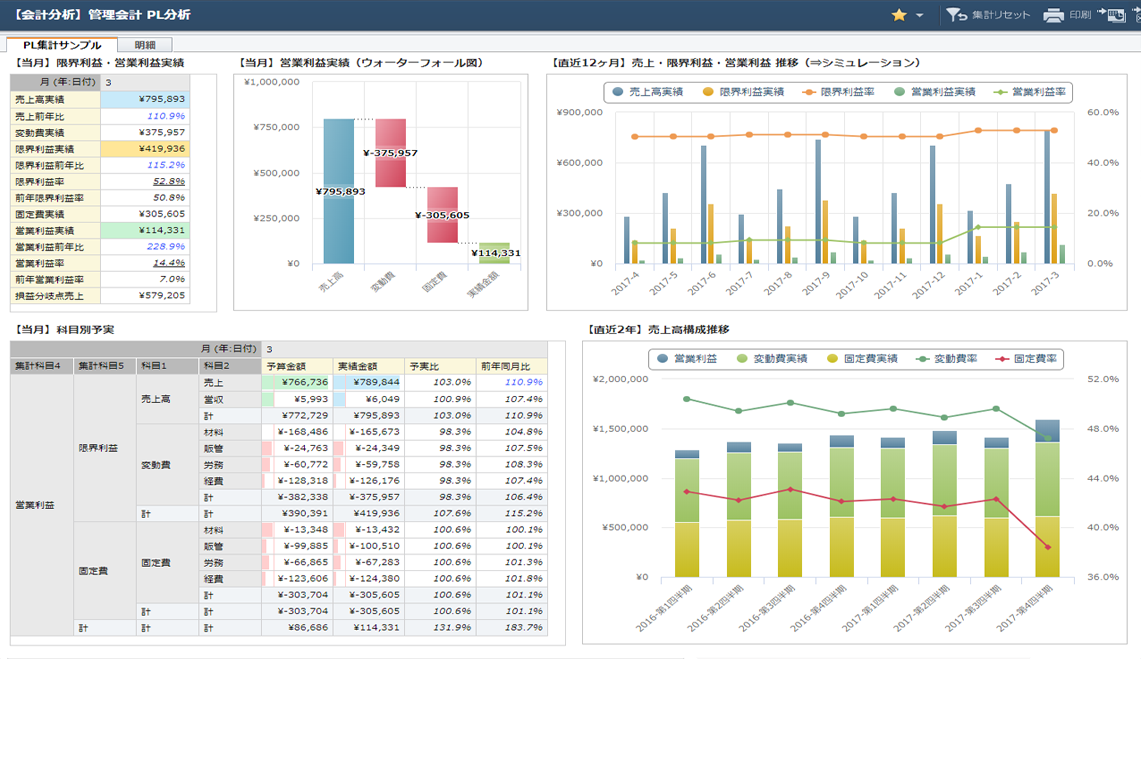Click the ¥789,844 売上 actual cell
The width and height of the screenshot is (1142, 766).
click(x=369, y=382)
